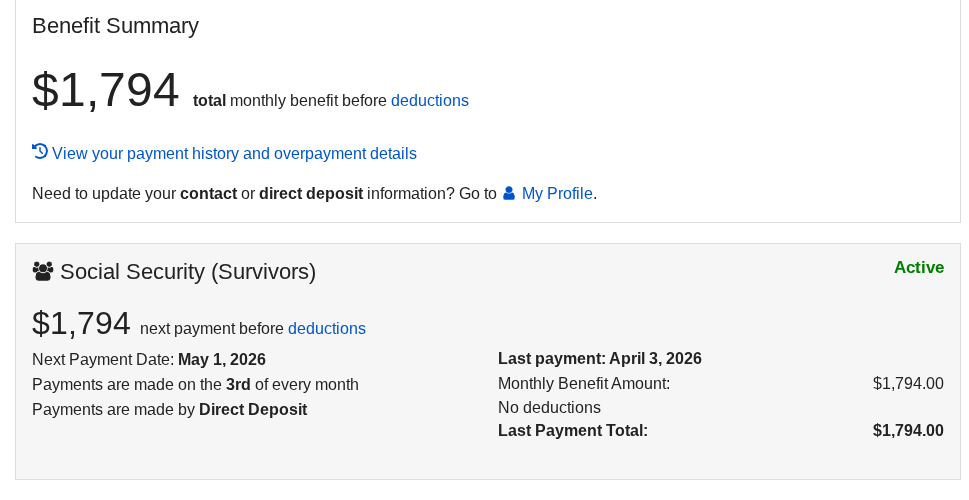Click the '3rd of every month' payment line

(x=195, y=384)
